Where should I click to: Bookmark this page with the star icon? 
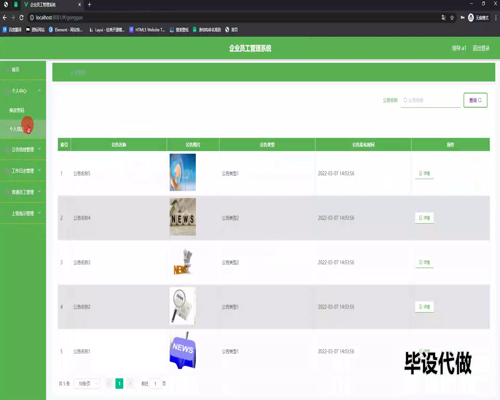(x=452, y=18)
